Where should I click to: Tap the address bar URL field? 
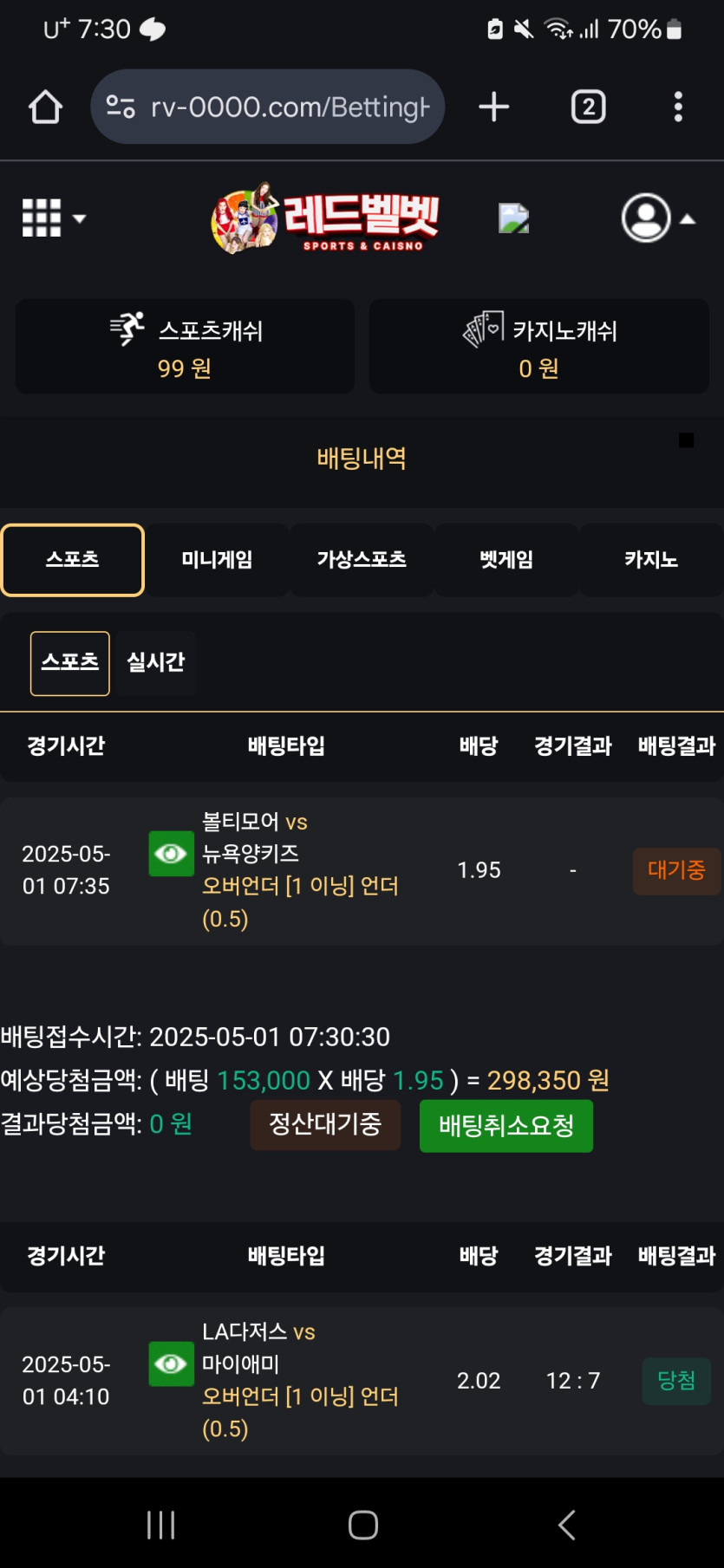click(x=268, y=107)
